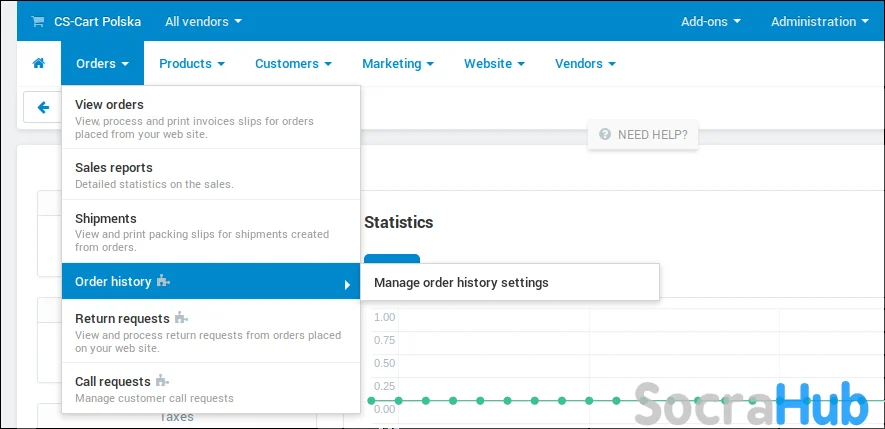Screen dimensions: 885x429
Task: Click the back arrow button
Action: [43, 107]
